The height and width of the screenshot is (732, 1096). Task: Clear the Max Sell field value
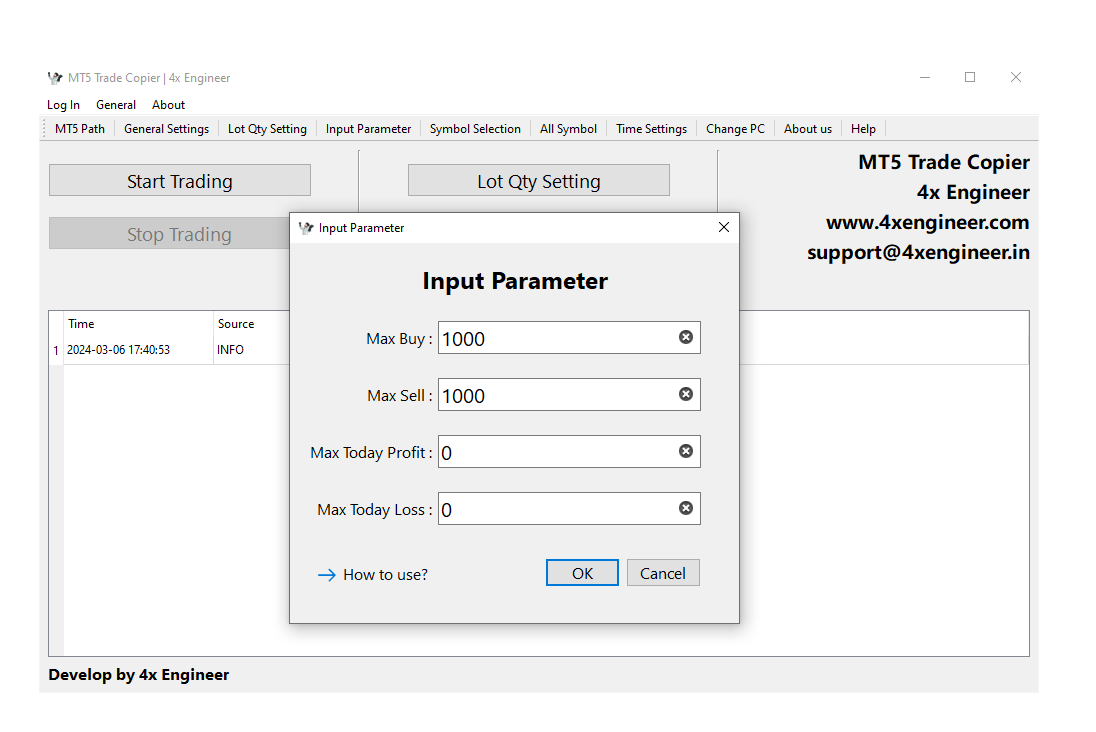tap(686, 394)
